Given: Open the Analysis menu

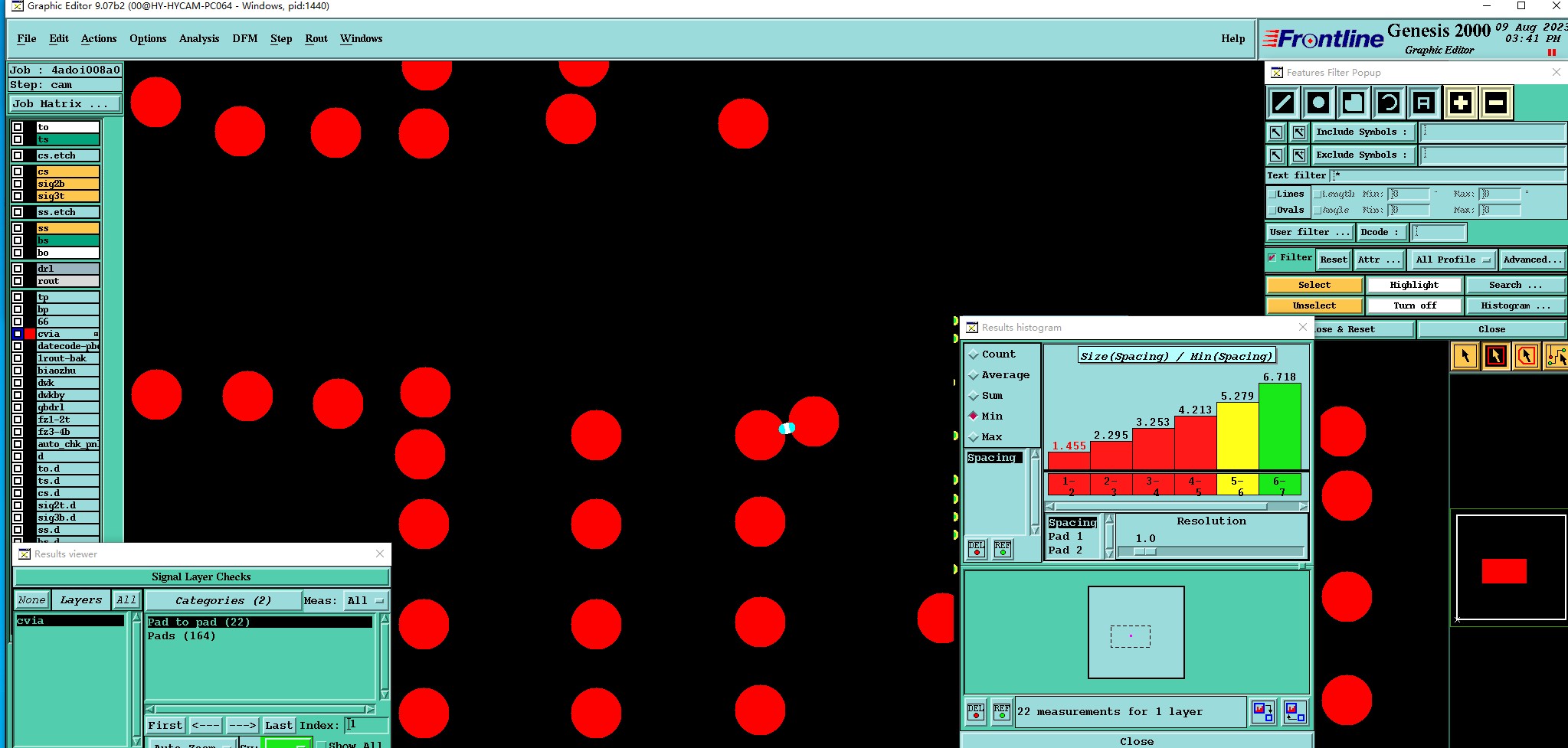Looking at the screenshot, I should point(199,39).
